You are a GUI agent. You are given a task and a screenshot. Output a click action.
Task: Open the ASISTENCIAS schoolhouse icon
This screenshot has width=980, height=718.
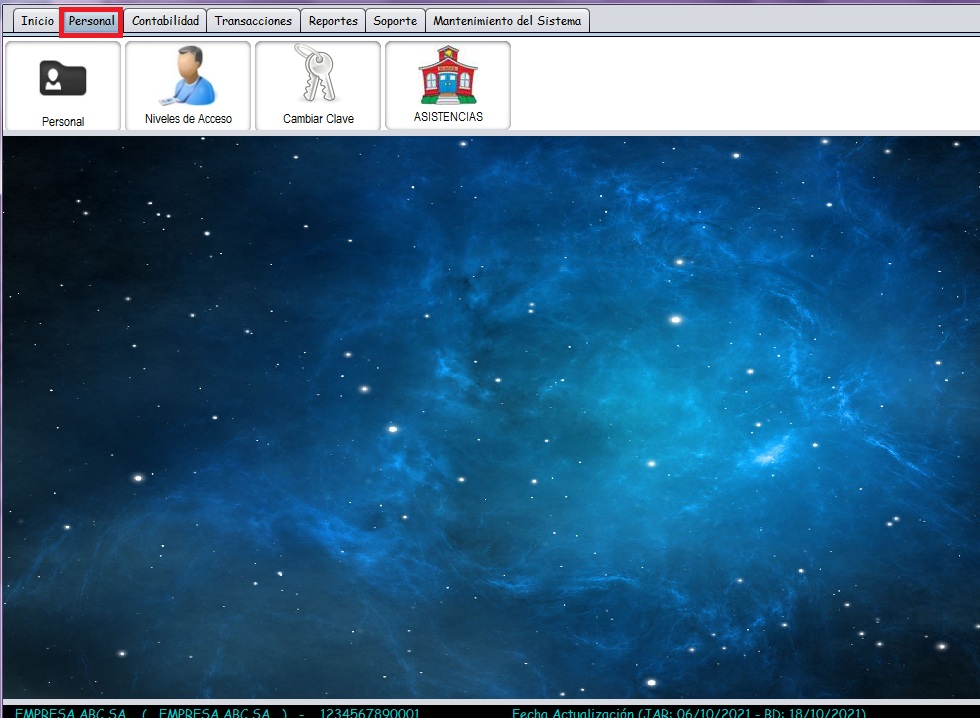pos(448,74)
